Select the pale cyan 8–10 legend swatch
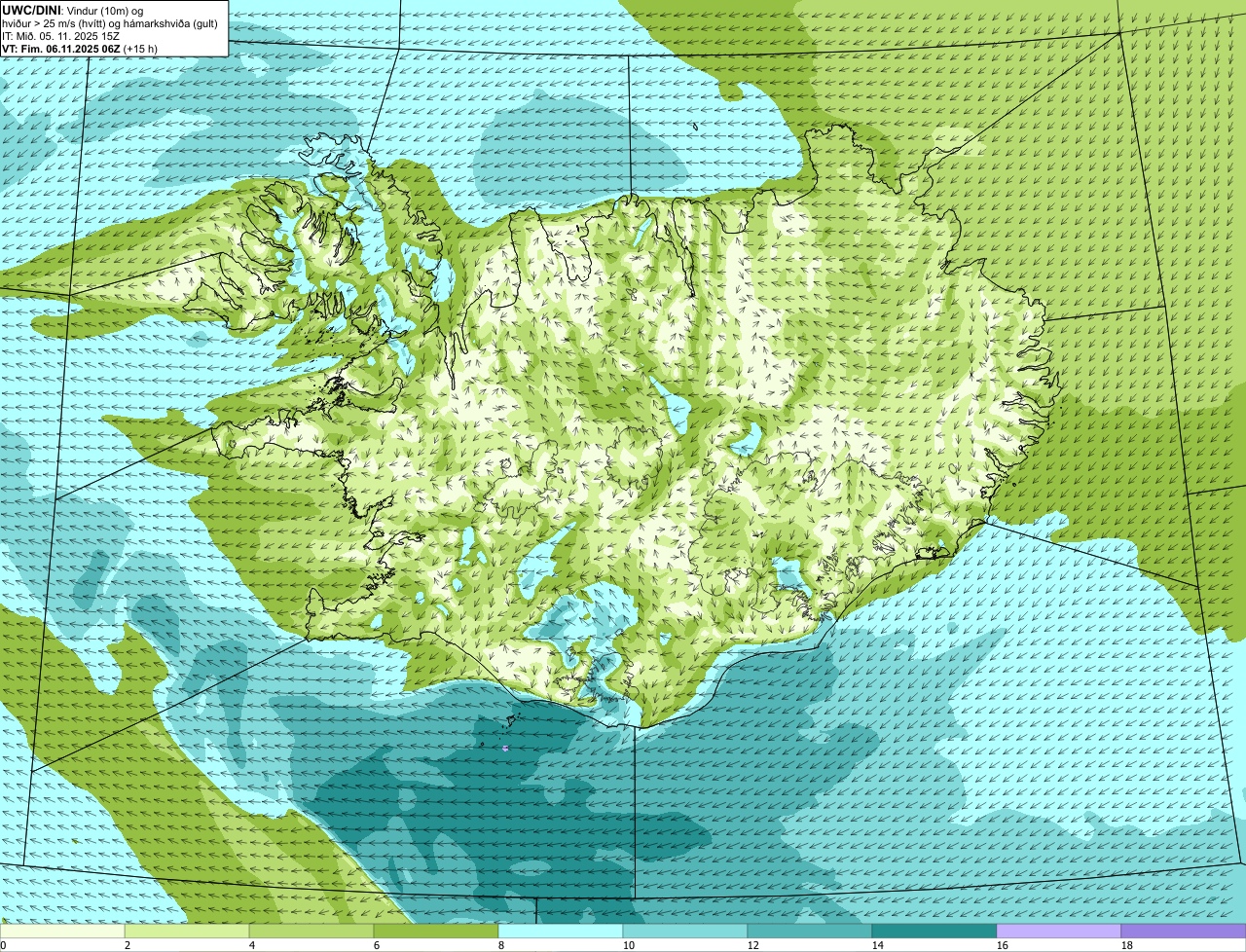Image resolution: width=1246 pixels, height=952 pixels. pyautogui.click(x=561, y=931)
